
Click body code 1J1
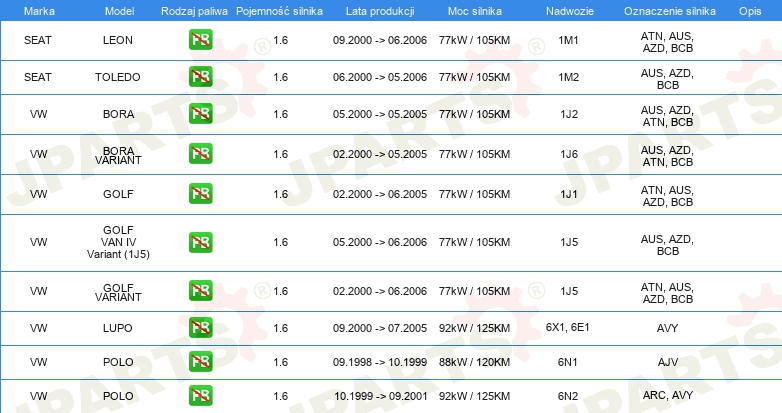[569, 194]
